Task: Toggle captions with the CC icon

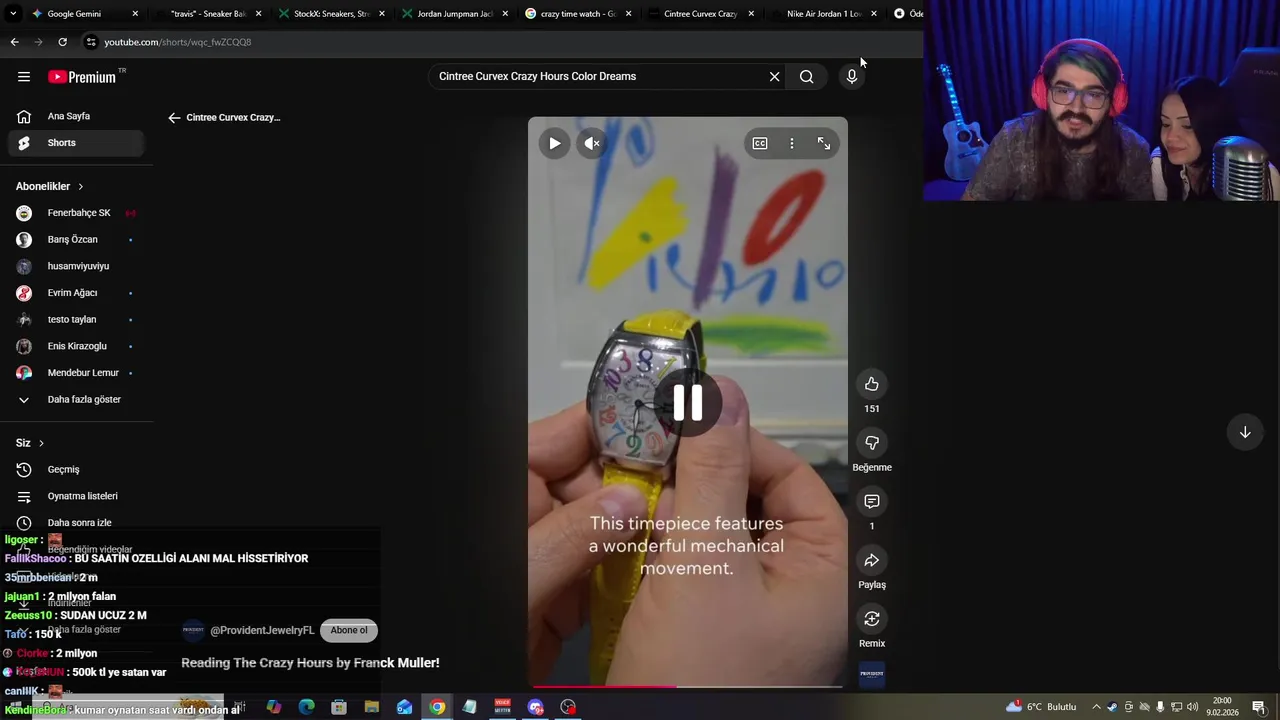Action: [x=760, y=143]
